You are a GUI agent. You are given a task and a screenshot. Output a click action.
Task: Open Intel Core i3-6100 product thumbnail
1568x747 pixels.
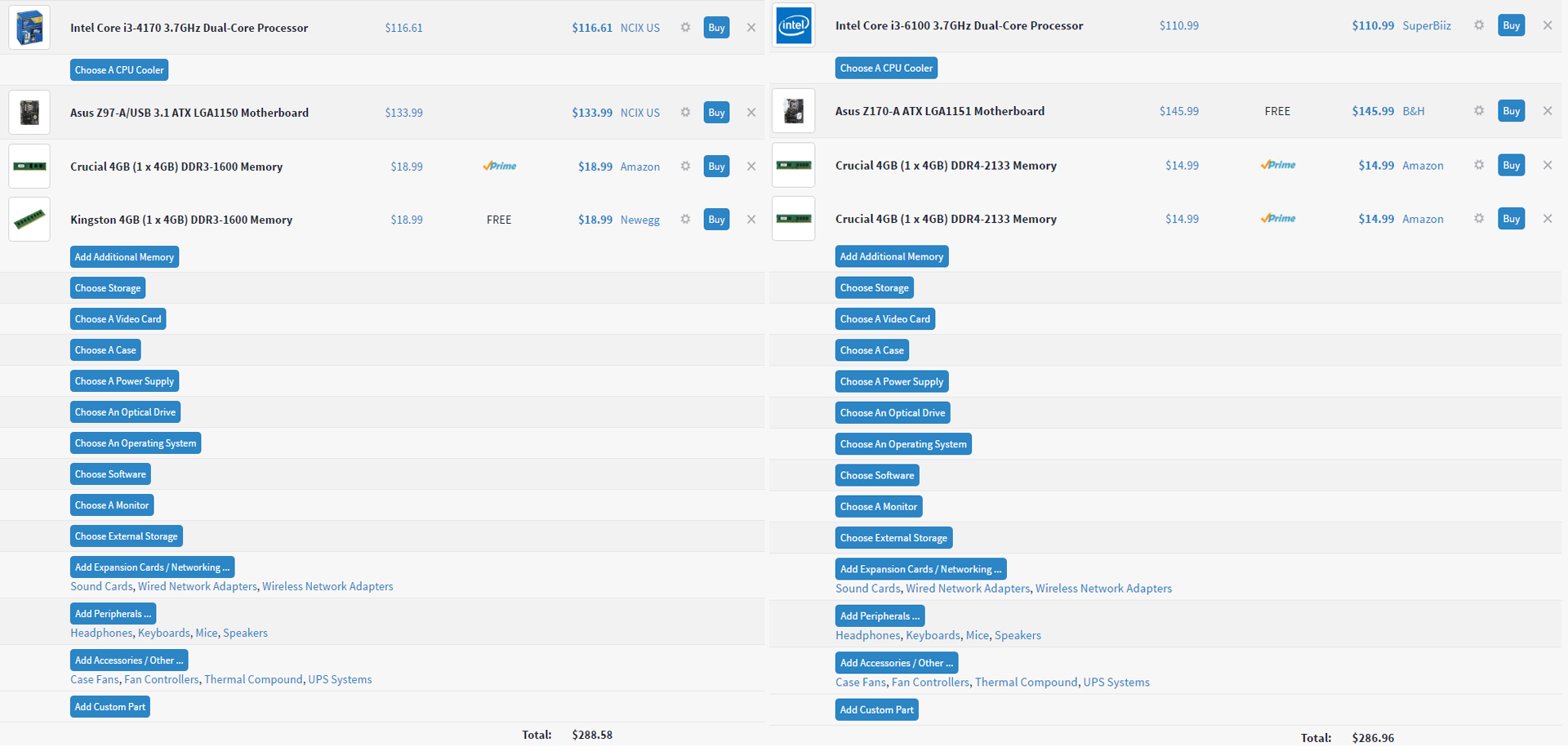(x=794, y=25)
